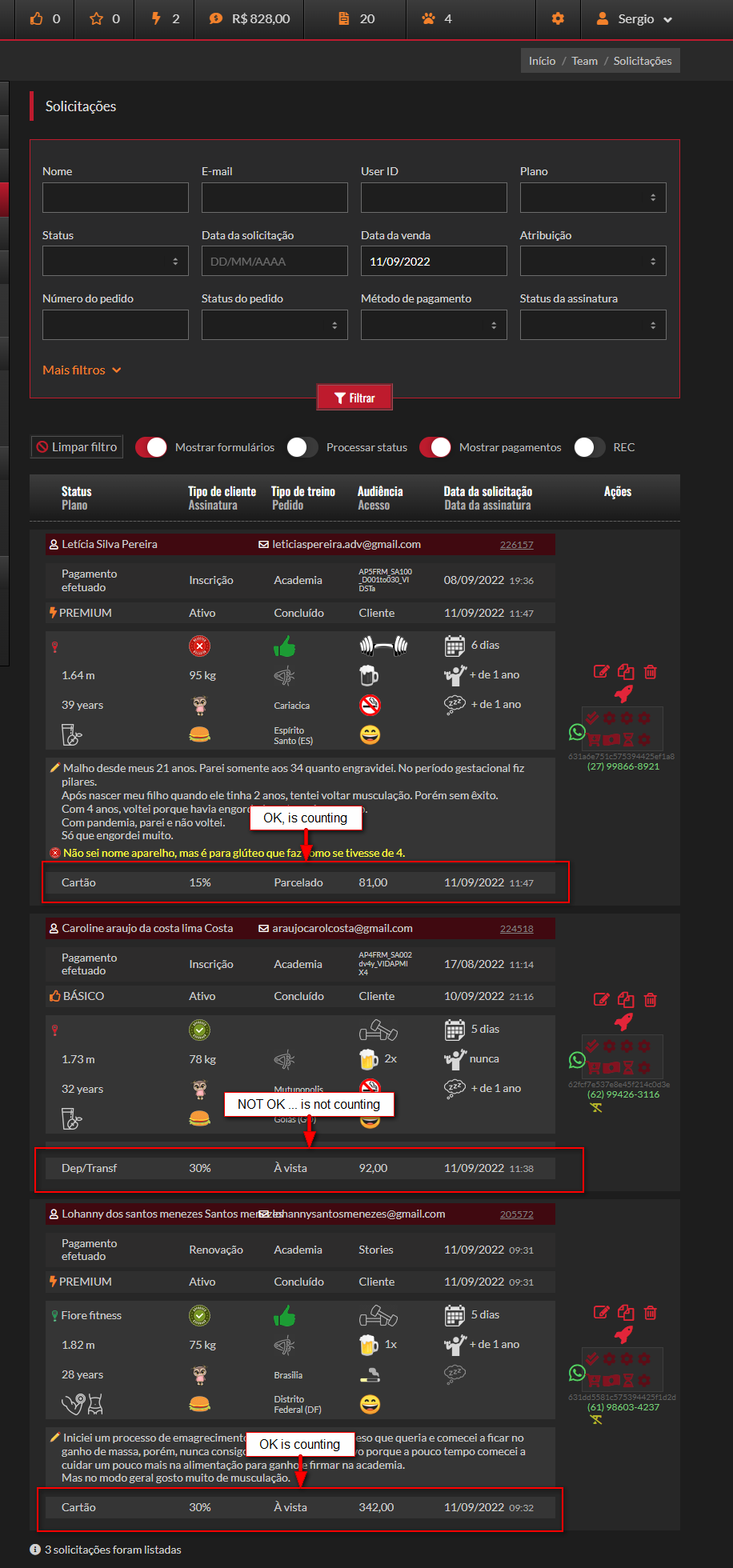
Task: Open request link 226157
Action: tap(516, 545)
